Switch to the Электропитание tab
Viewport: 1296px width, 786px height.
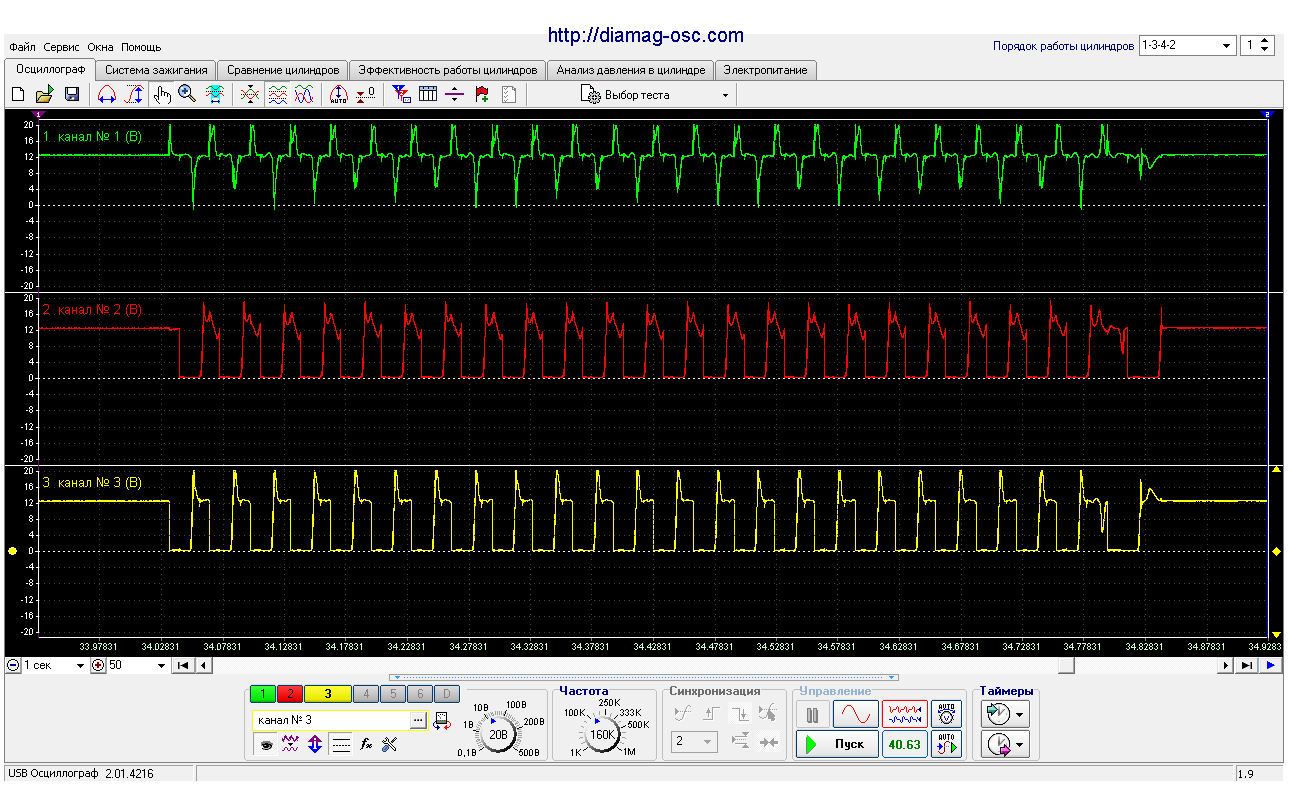click(x=766, y=70)
